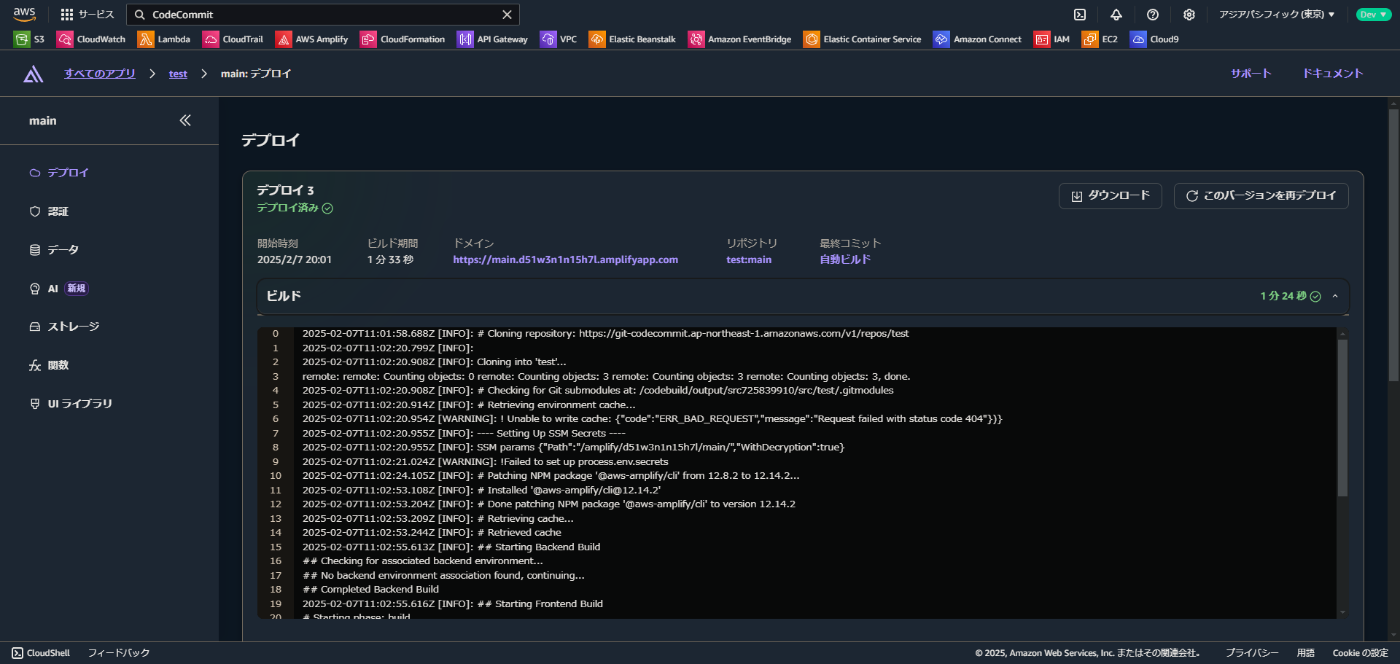The height and width of the screenshot is (664, 1400).
Task: Open the 自動ビルド commit link
Action: [845, 260]
